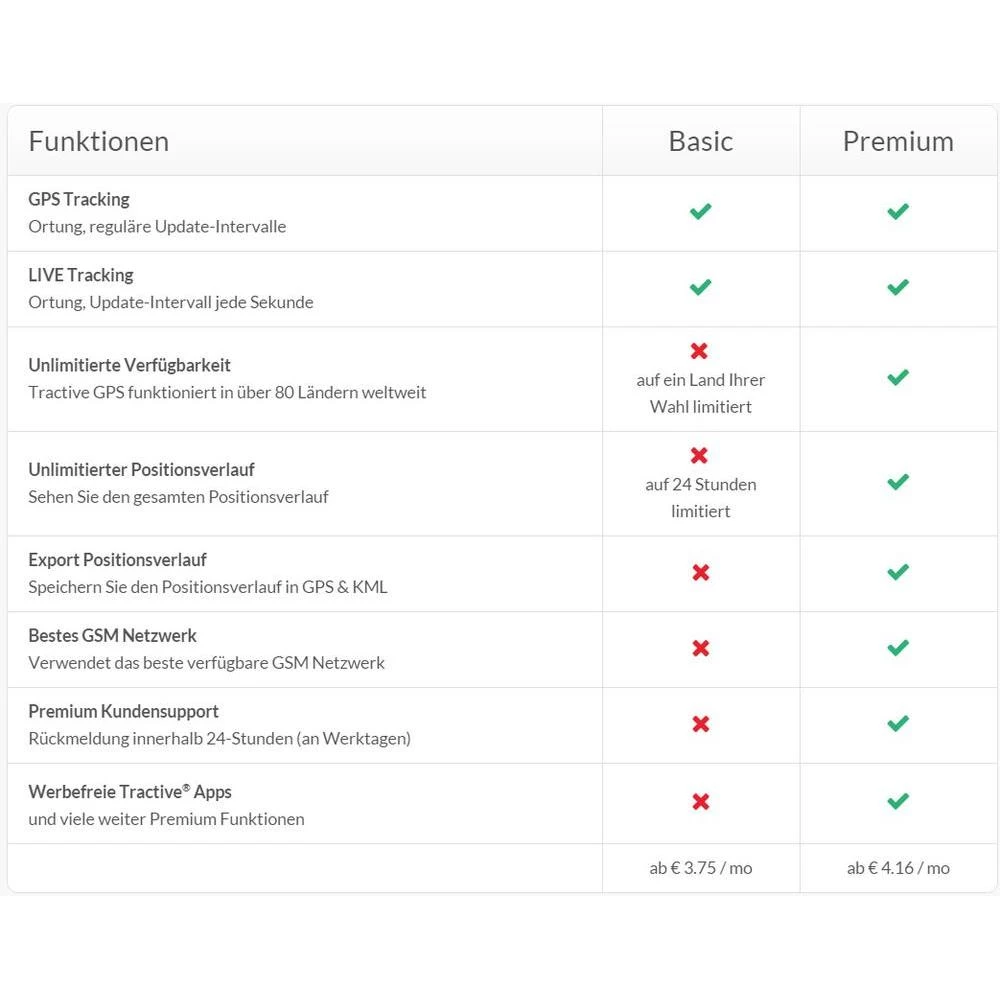Select the Premium column header

898,141
